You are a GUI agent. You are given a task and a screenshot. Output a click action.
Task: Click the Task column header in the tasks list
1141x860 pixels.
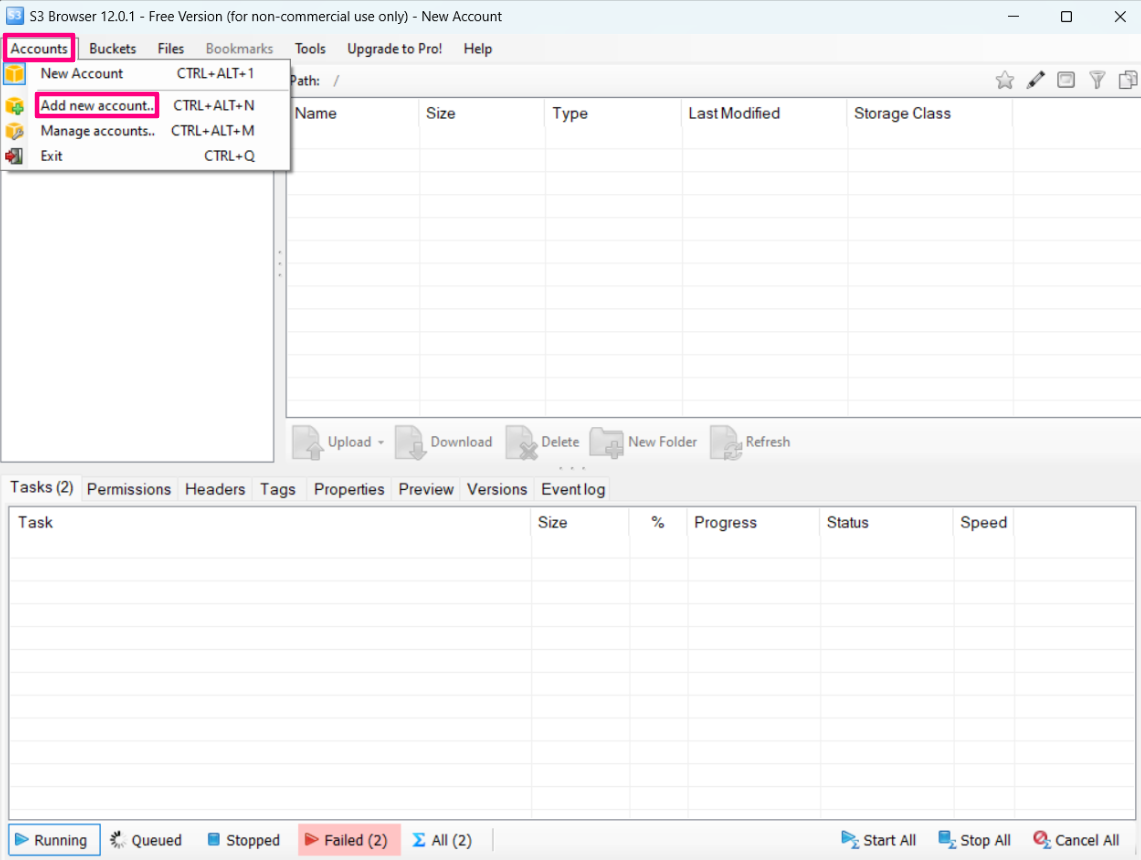[x=270, y=522]
